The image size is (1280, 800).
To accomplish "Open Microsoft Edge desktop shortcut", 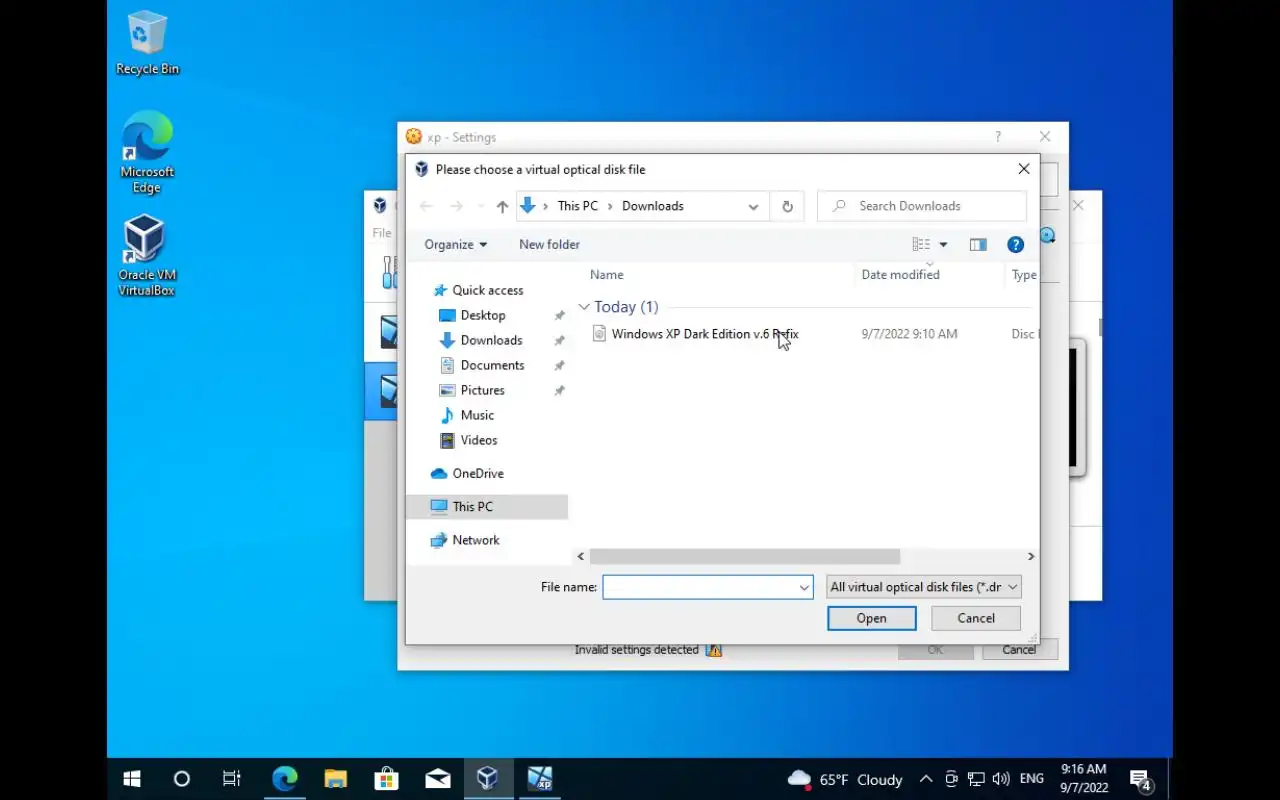I will click(x=147, y=153).
